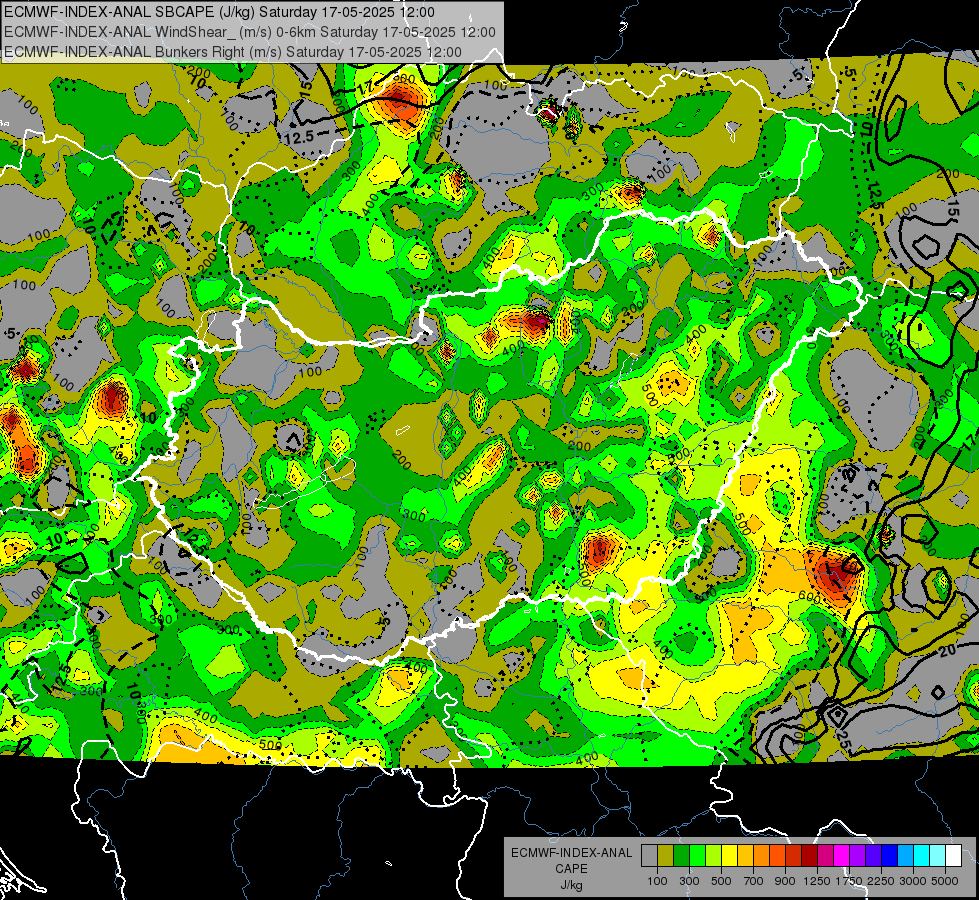
Task: Click the CAPE label in the legend
Action: click(x=571, y=869)
